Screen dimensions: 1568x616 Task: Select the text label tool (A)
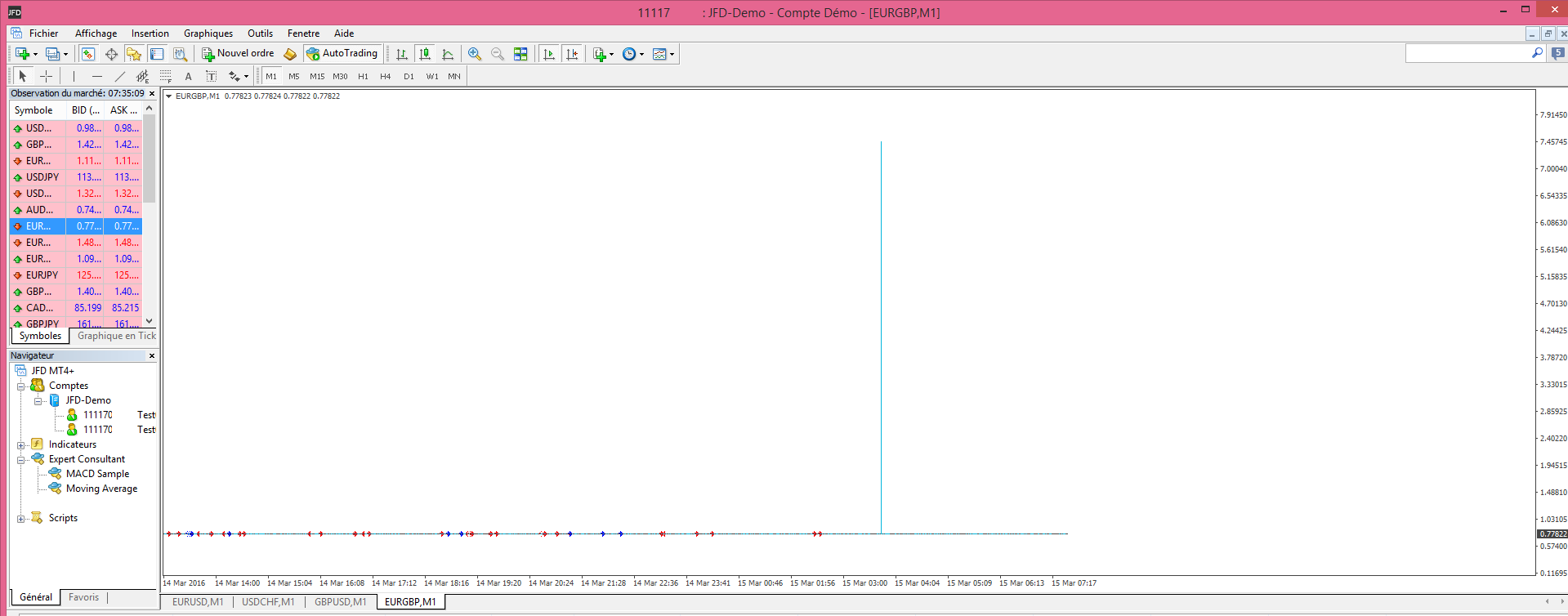point(188,76)
